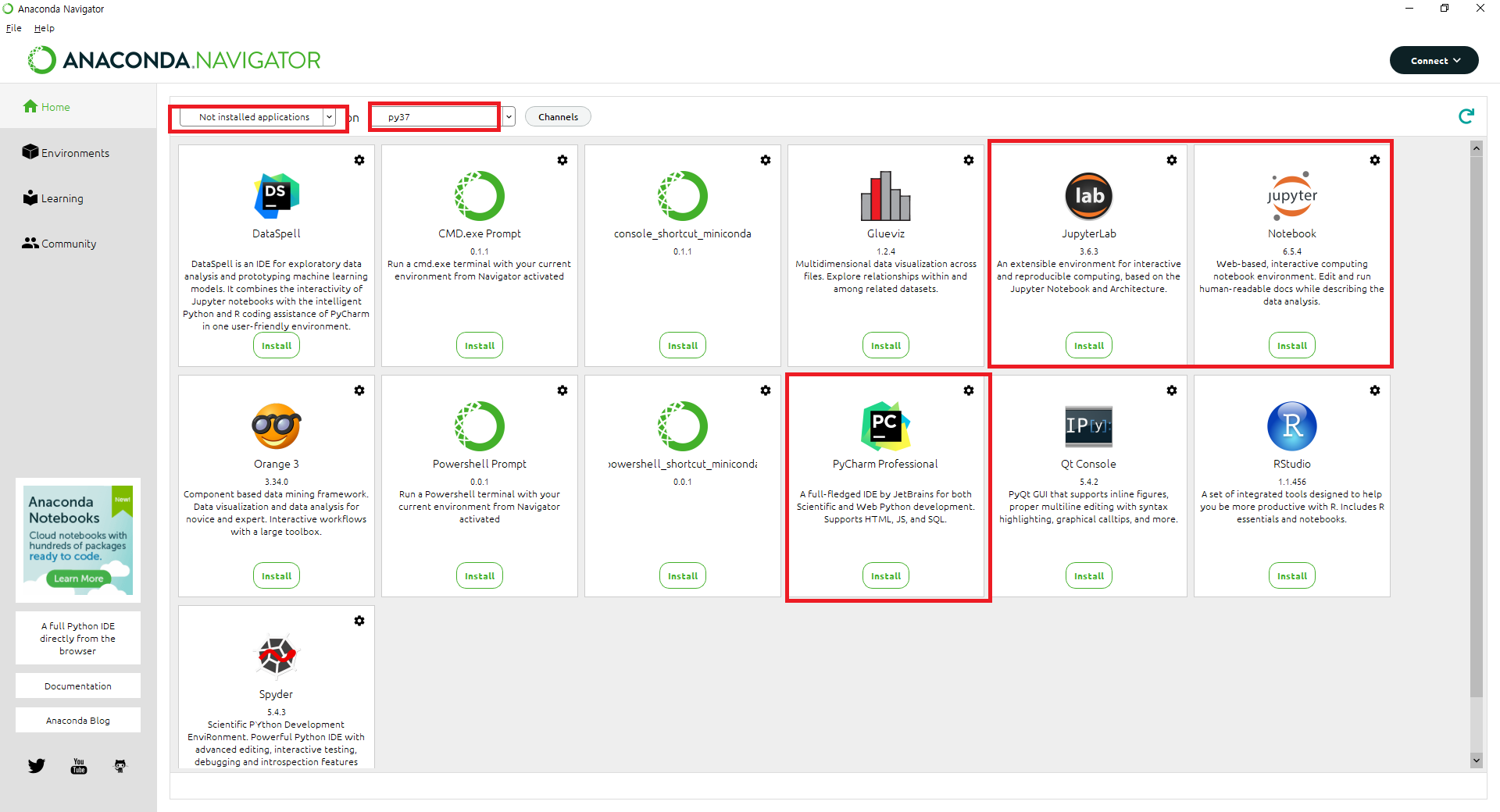Viewport: 1500px width, 812px height.
Task: Open the Documentation link
Action: tap(78, 686)
